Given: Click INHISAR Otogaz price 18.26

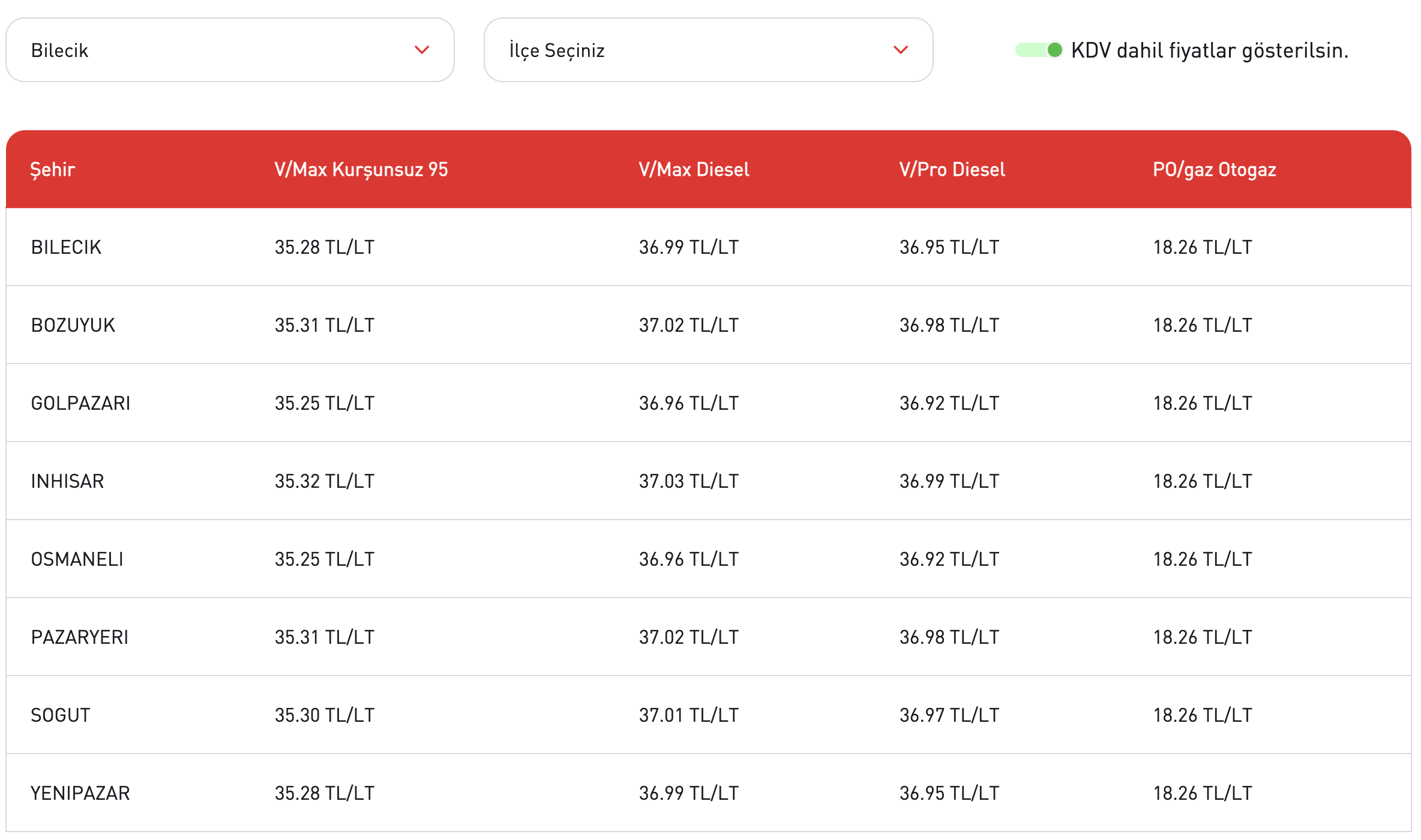Looking at the screenshot, I should 1202,481.
